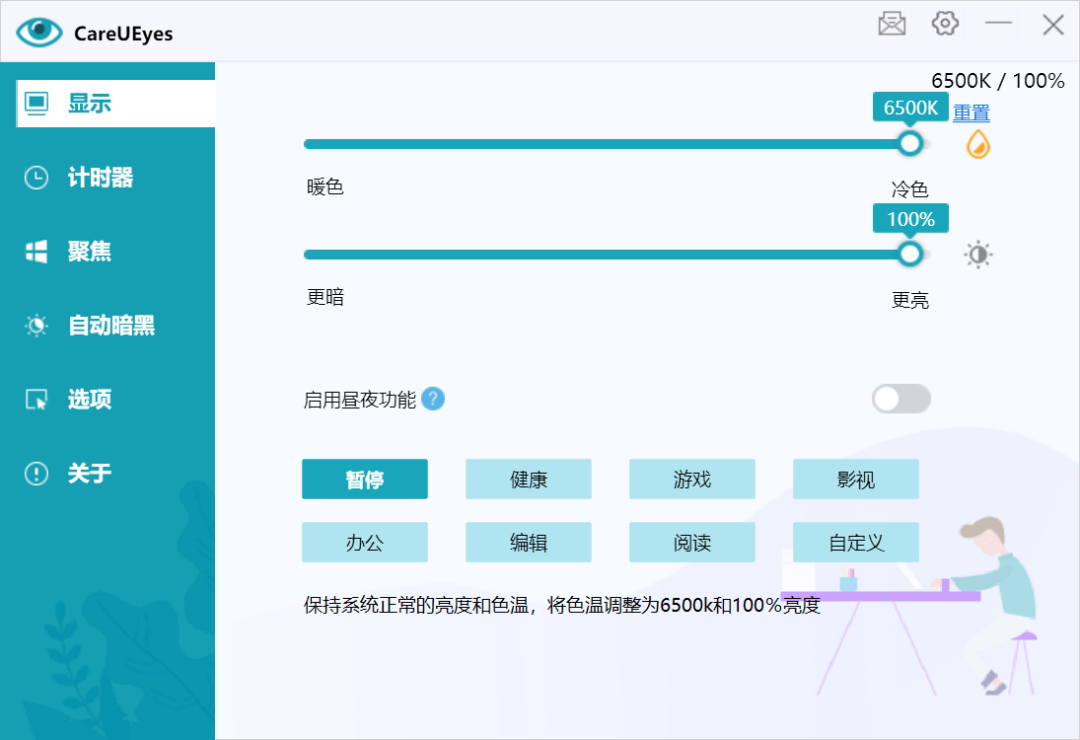Click the feedback envelope icon
The image size is (1080, 740).
(x=892, y=23)
